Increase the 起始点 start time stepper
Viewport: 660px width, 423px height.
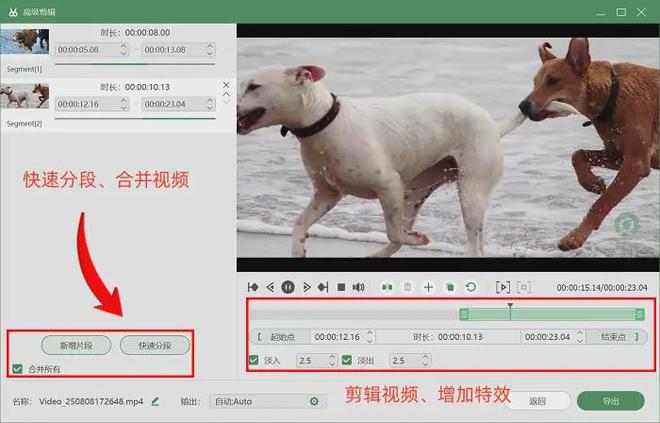point(370,333)
